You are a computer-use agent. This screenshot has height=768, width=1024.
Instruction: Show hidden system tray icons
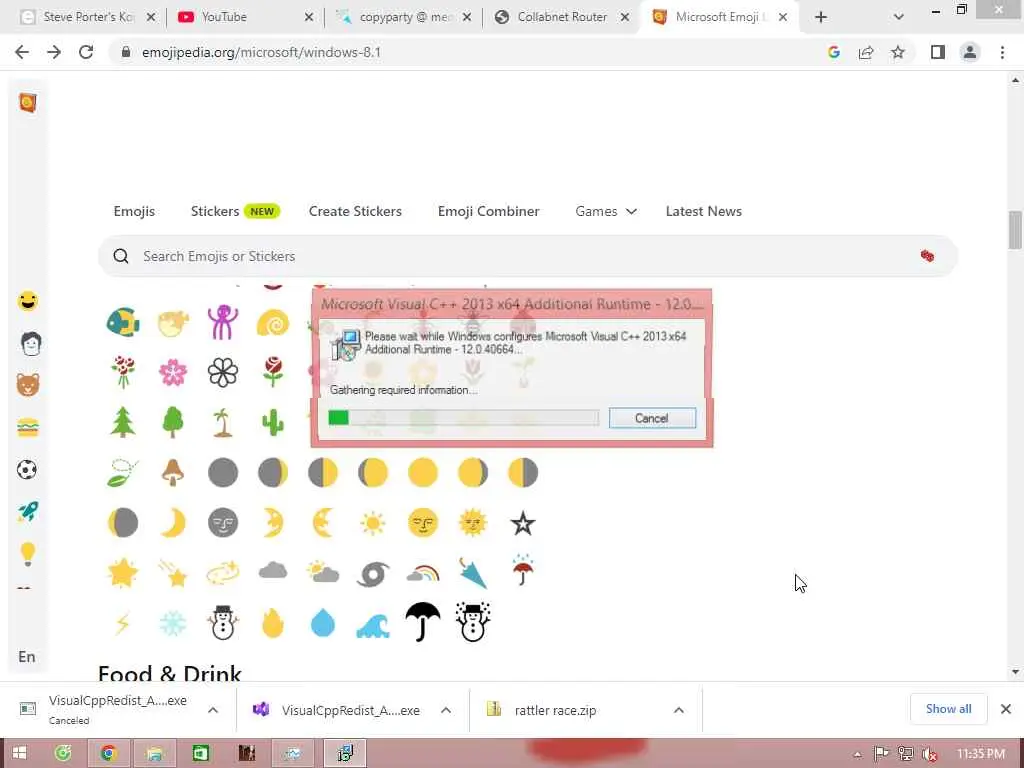pyautogui.click(x=857, y=755)
